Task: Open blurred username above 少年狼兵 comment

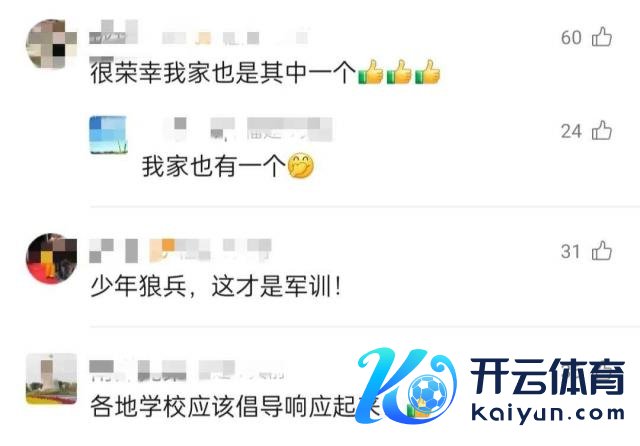Action: [180, 250]
